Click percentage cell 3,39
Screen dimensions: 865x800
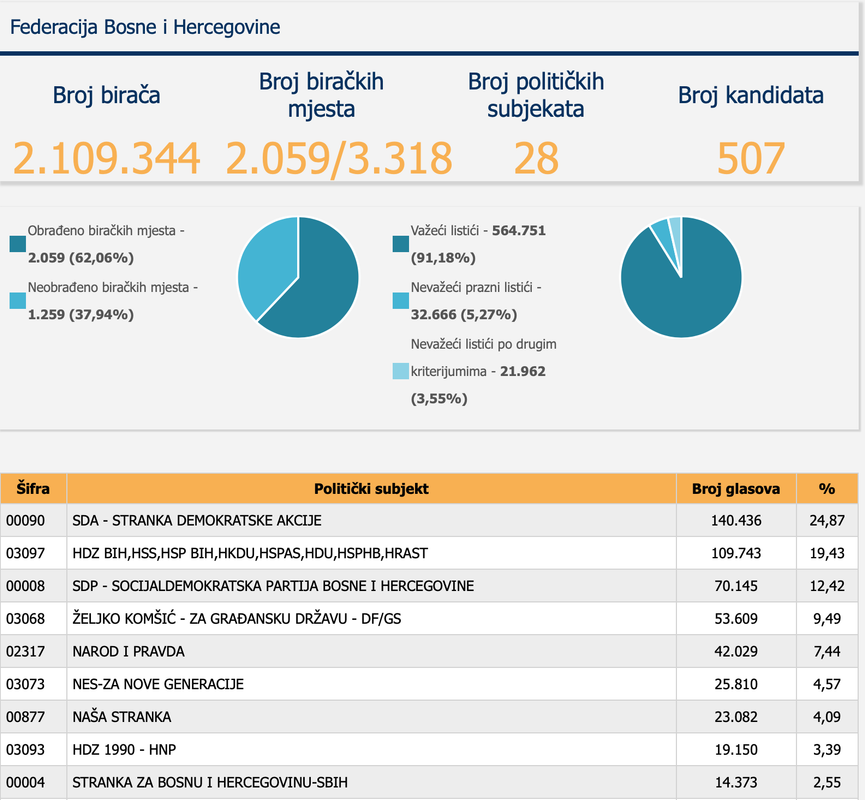point(827,749)
